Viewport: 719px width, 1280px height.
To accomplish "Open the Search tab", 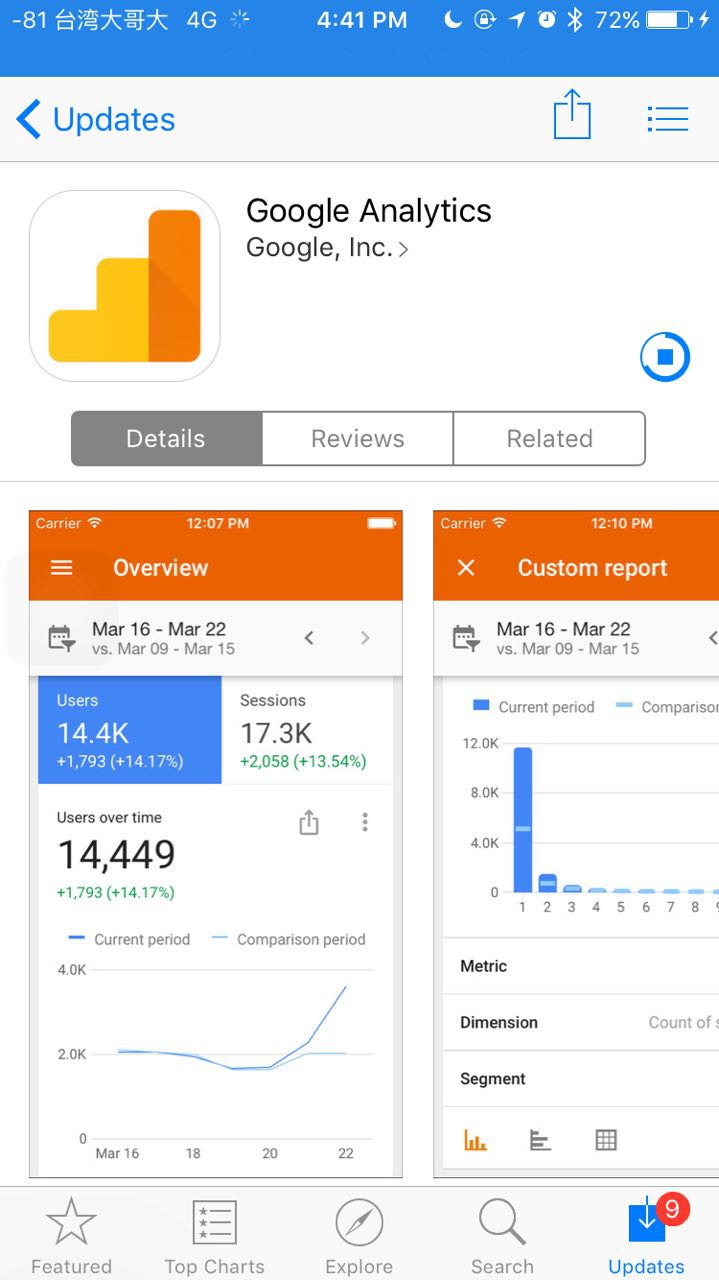I will coord(502,1236).
